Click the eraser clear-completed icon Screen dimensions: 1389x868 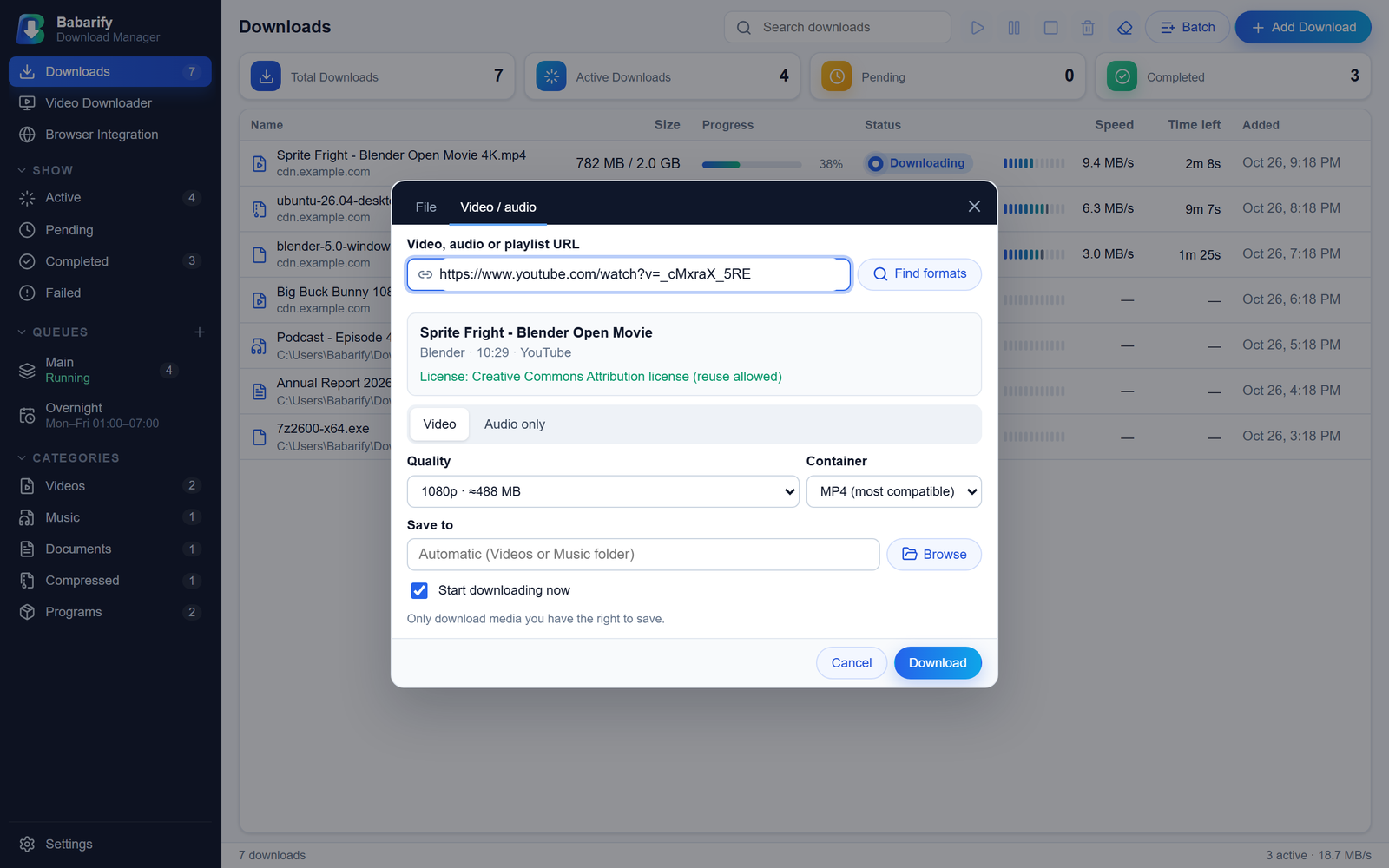[x=1124, y=28]
